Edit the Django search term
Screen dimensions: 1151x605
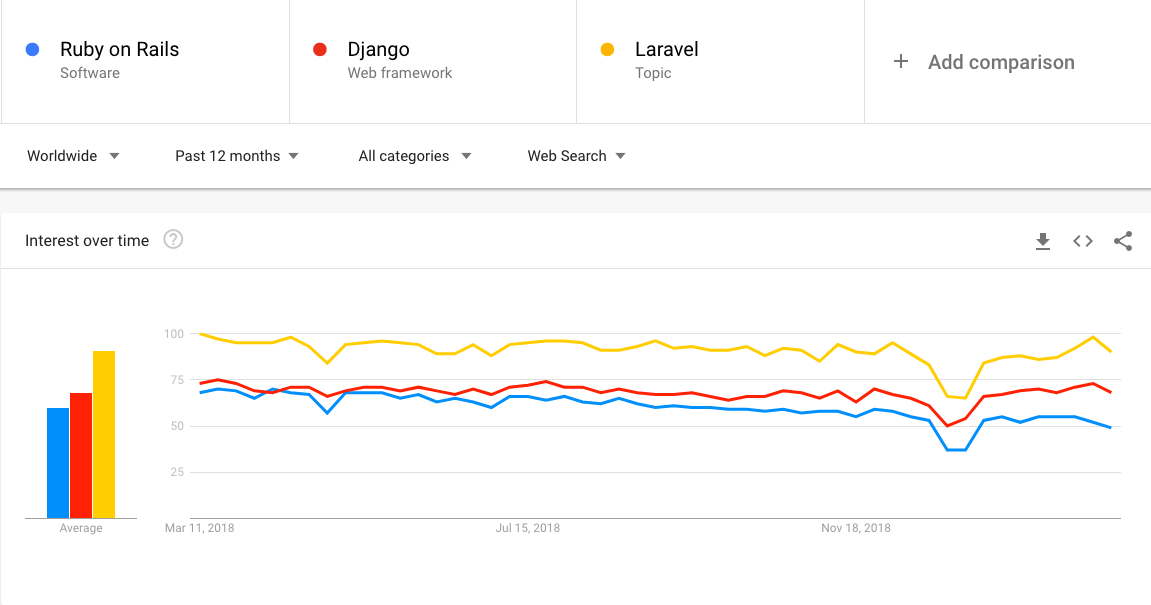click(x=378, y=49)
